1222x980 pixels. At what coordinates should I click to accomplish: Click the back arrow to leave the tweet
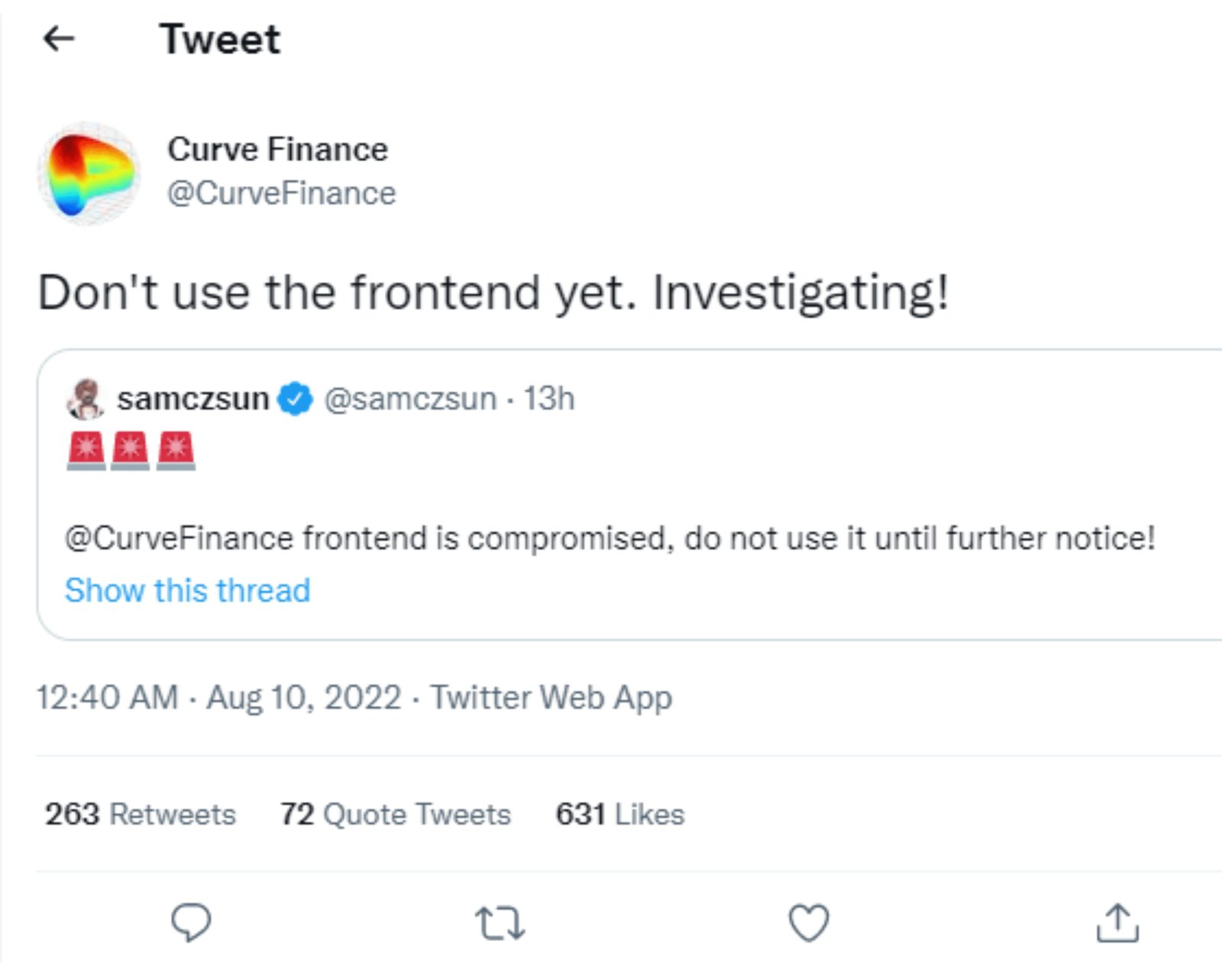click(60, 38)
